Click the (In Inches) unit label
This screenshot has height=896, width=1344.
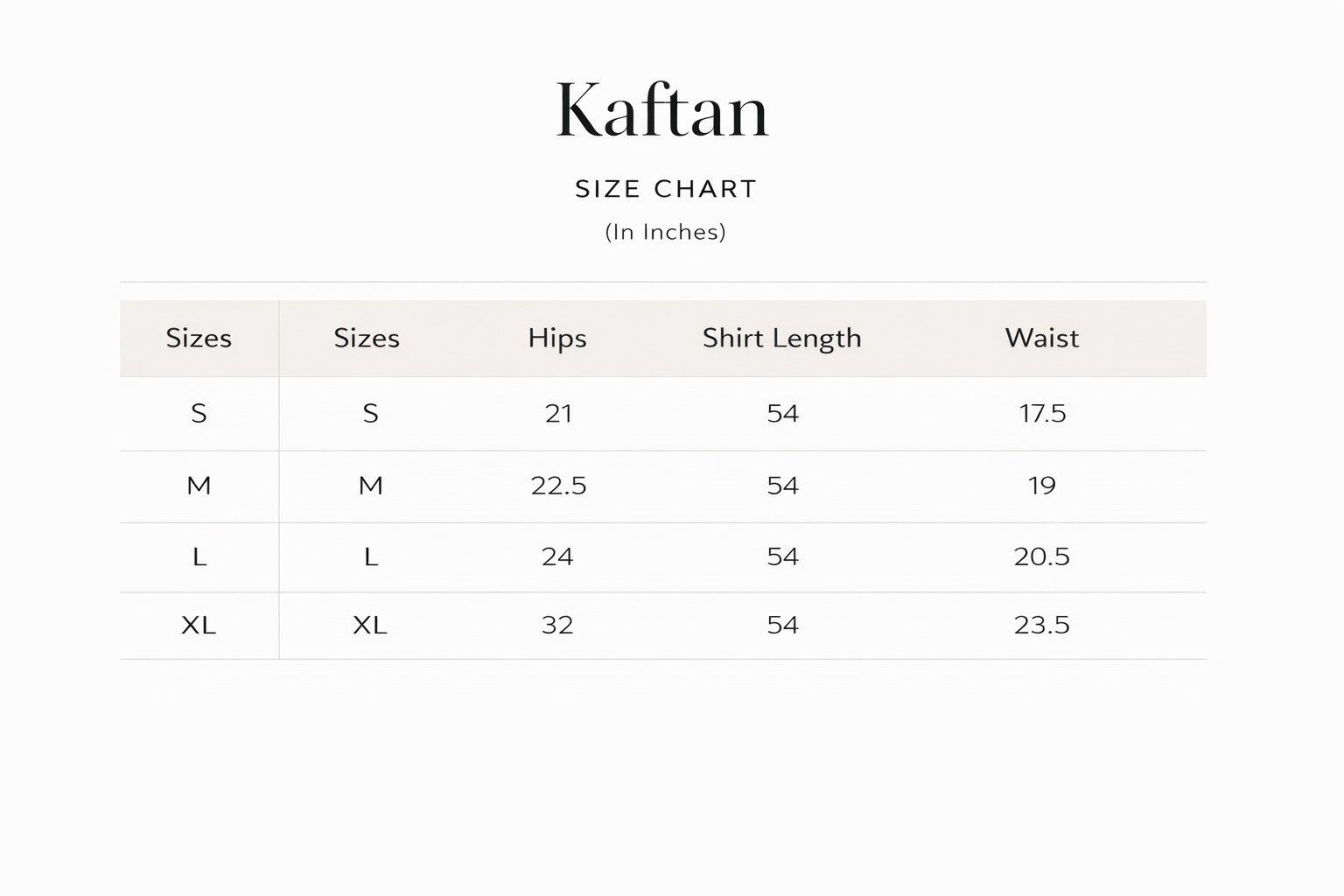point(665,232)
